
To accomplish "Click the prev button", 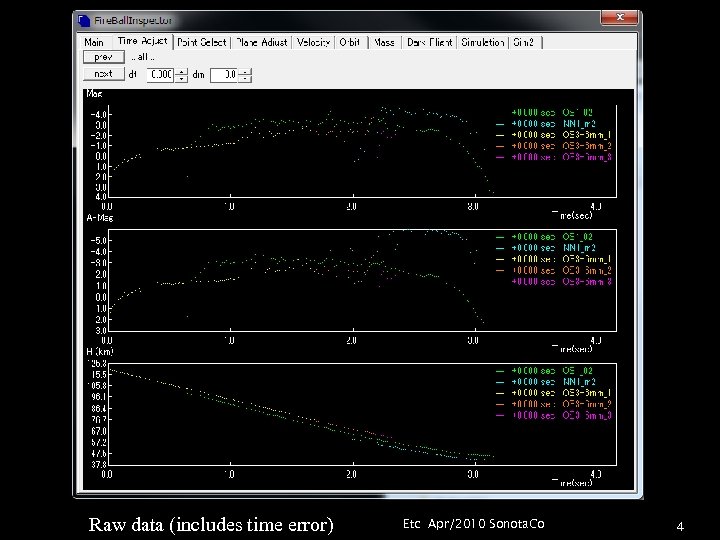I will [x=104, y=57].
